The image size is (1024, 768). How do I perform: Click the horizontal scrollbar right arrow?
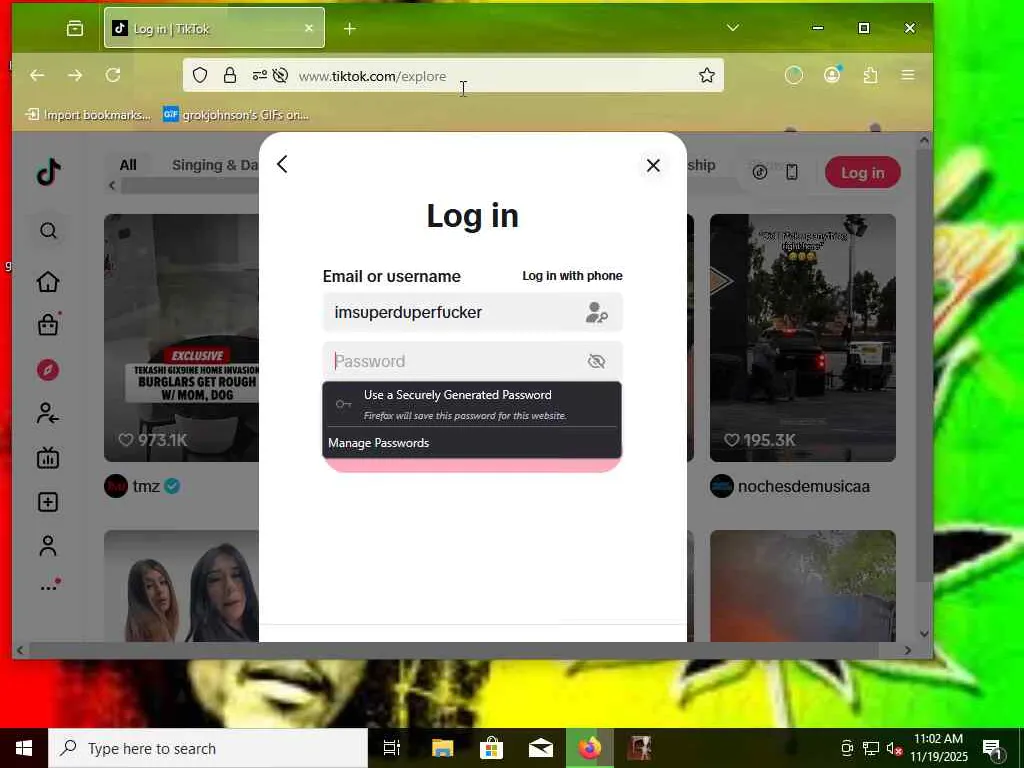[x=908, y=650]
